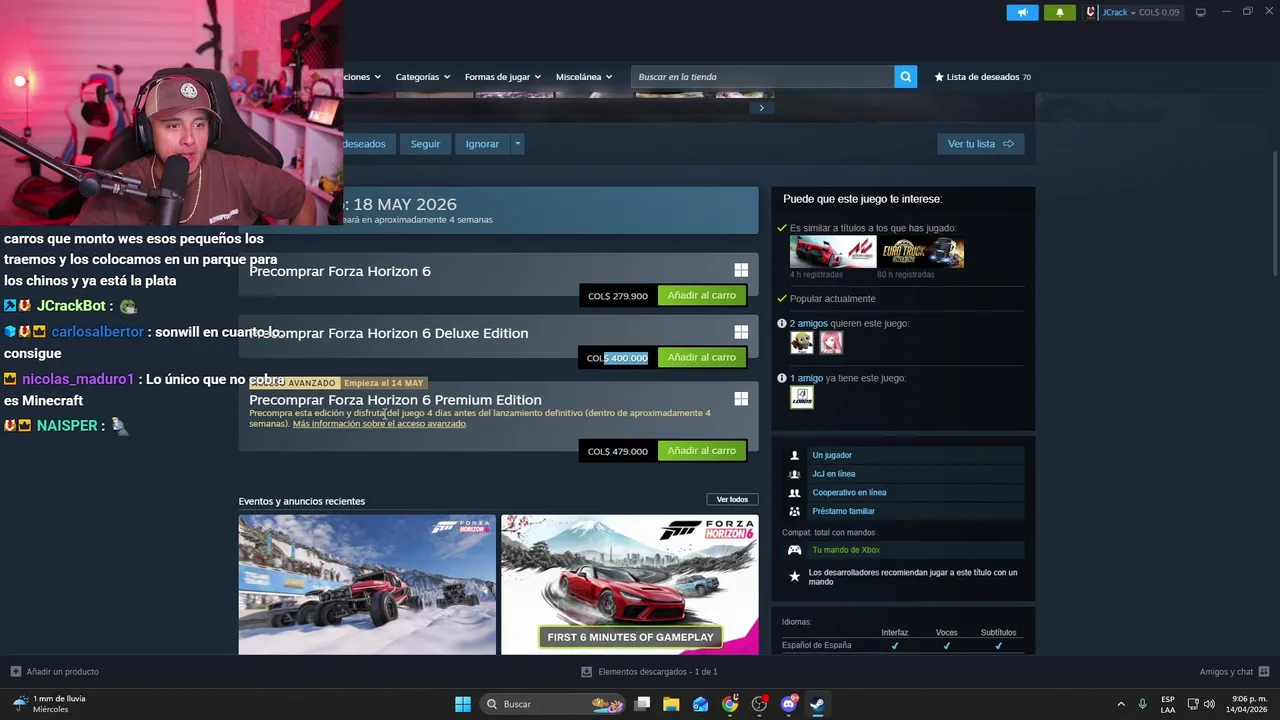Viewport: 1280px width, 720px height.
Task: Click the '1 amigo' link
Action: click(x=806, y=378)
